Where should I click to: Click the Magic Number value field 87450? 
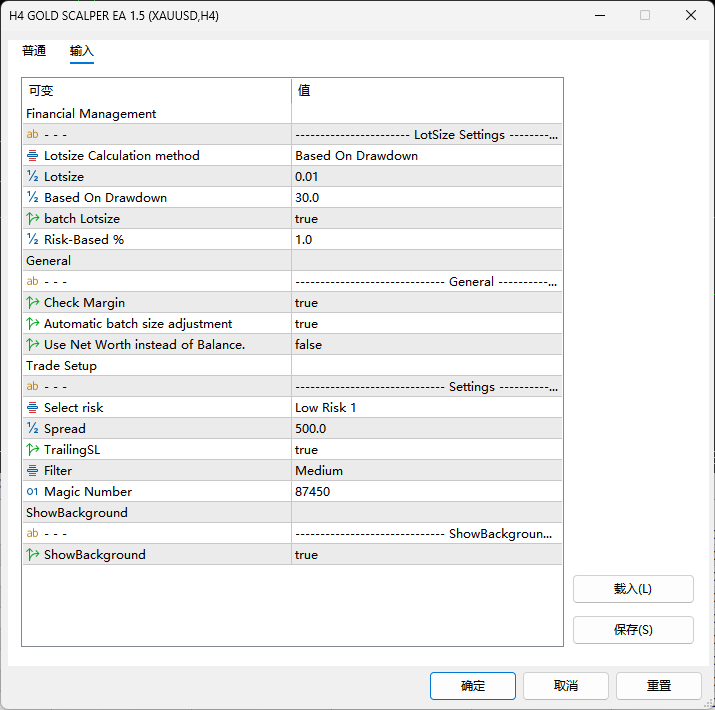tap(426, 492)
